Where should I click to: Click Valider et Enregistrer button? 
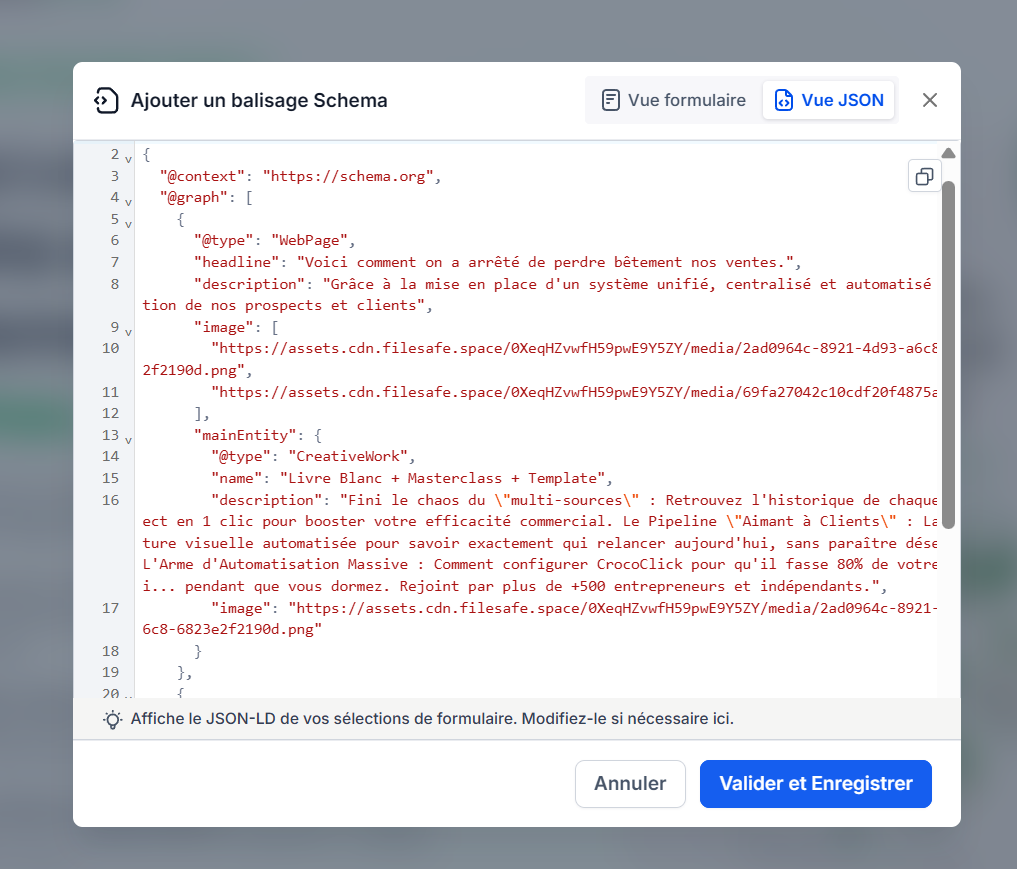click(x=815, y=783)
